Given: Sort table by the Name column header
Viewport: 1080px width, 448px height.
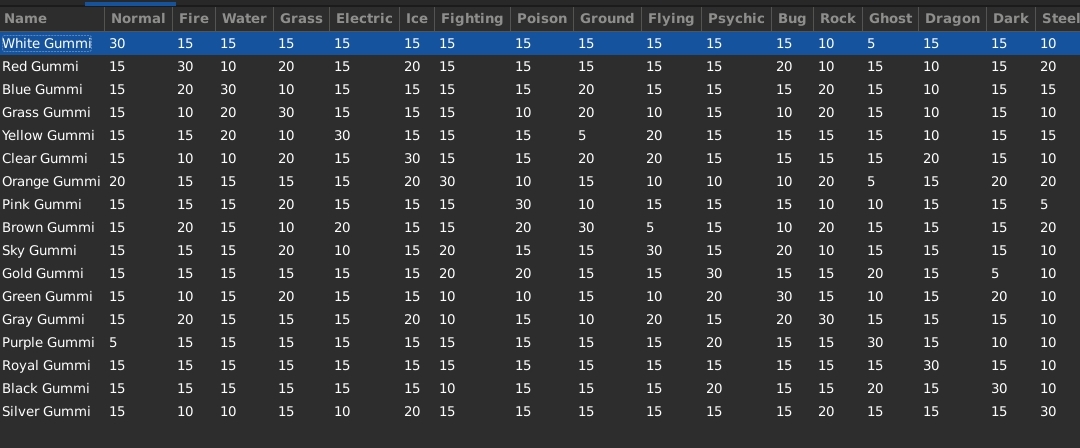Looking at the screenshot, I should click(x=25, y=18).
